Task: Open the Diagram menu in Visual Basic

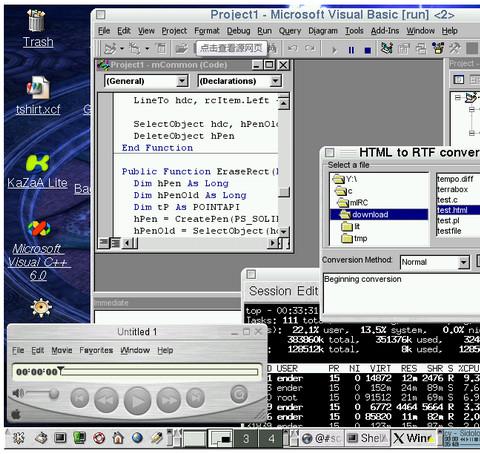Action: click(x=323, y=31)
